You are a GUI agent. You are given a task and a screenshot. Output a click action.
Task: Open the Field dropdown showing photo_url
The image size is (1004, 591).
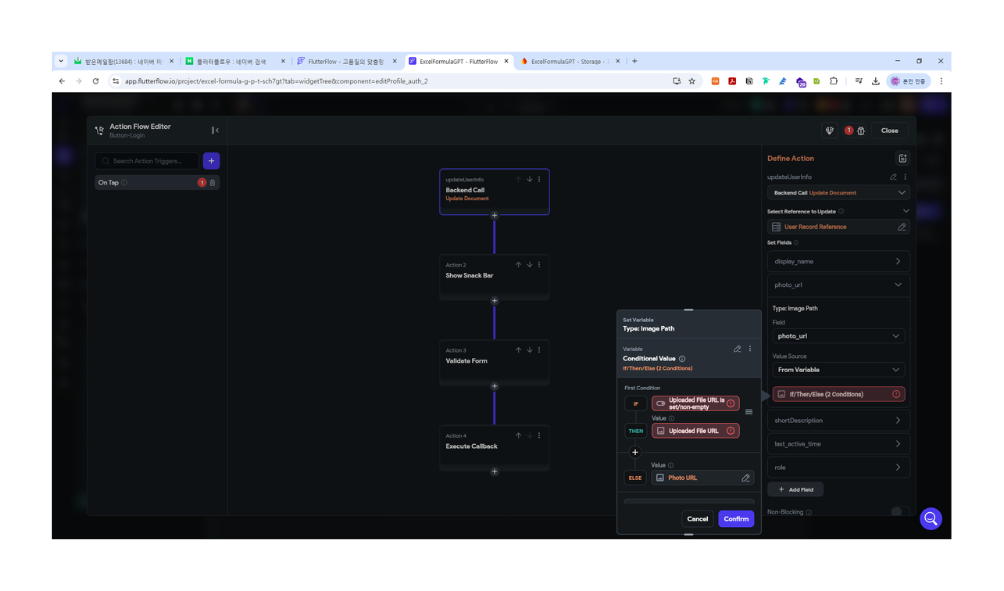click(838, 336)
